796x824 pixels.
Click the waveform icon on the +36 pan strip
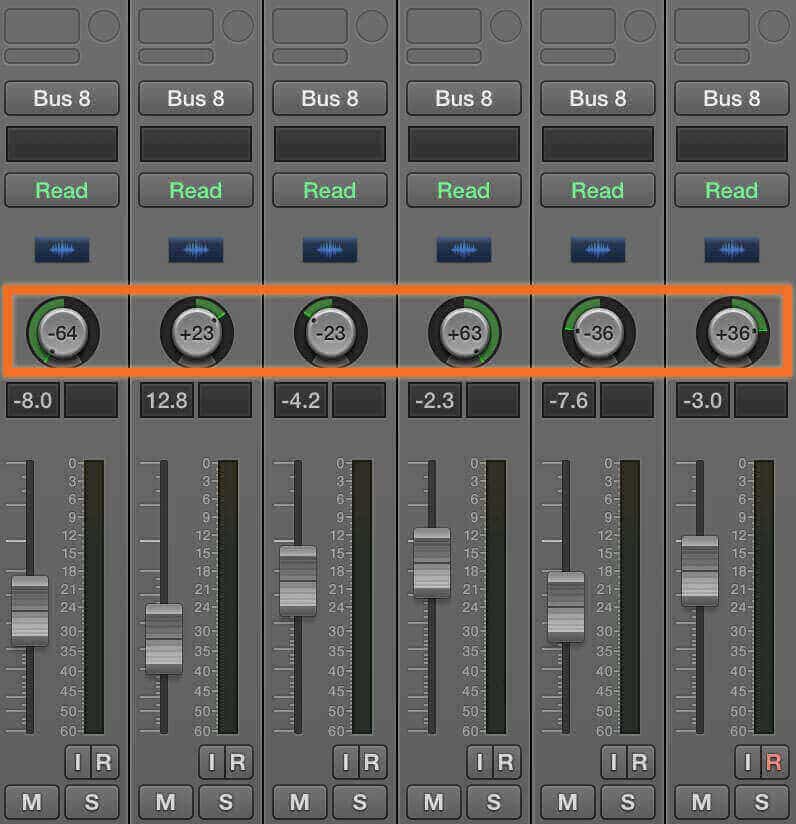tap(732, 250)
